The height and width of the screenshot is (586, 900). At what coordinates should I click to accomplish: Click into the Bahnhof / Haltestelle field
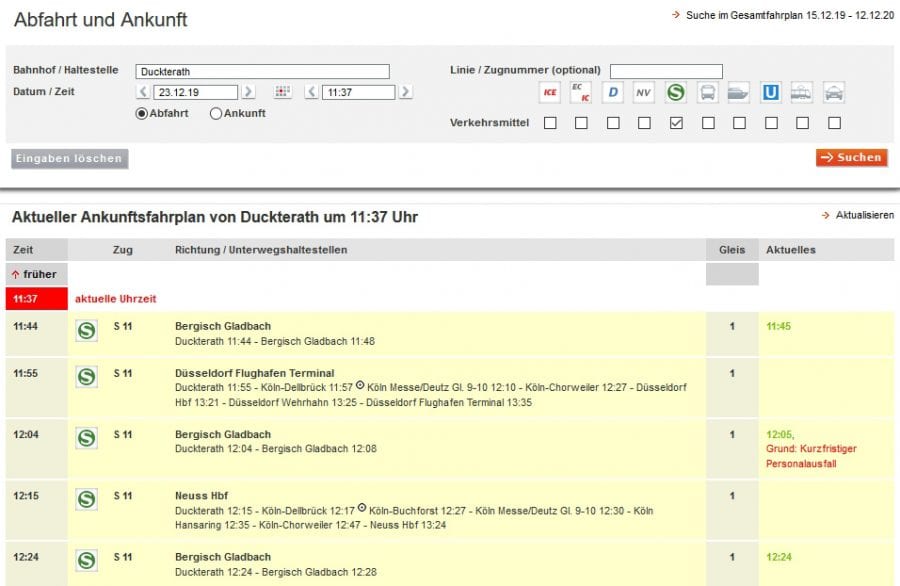click(x=262, y=71)
